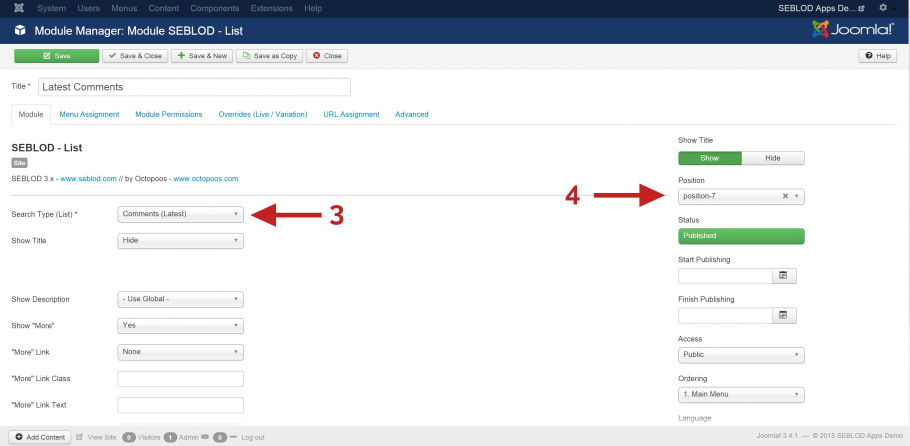Switch to the Menu Assignment tab
The image size is (910, 446).
(89, 114)
